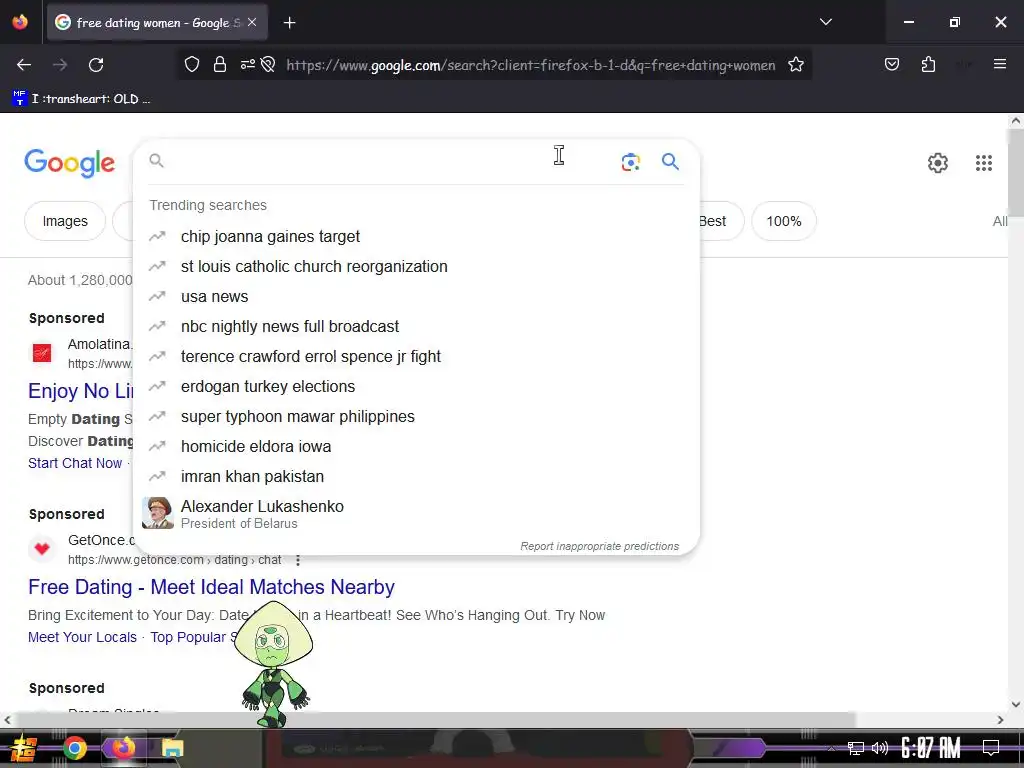Viewport: 1024px width, 768px height.
Task: Open Free Dating - Meet Ideal Matches Nearby
Action: 211,587
